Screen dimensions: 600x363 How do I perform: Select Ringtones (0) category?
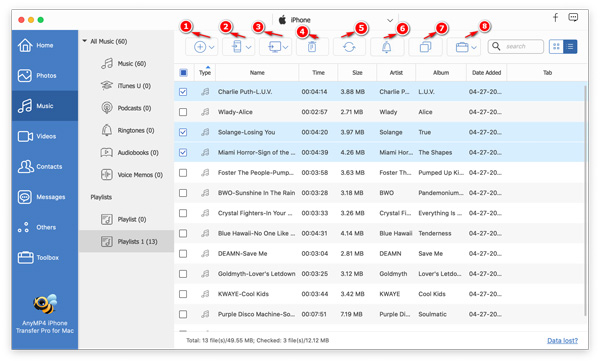(126, 130)
